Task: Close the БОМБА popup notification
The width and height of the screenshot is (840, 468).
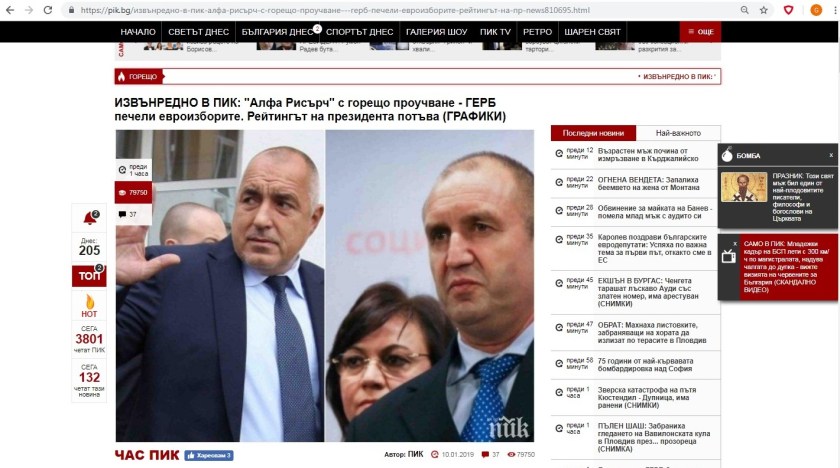Action: 831,155
